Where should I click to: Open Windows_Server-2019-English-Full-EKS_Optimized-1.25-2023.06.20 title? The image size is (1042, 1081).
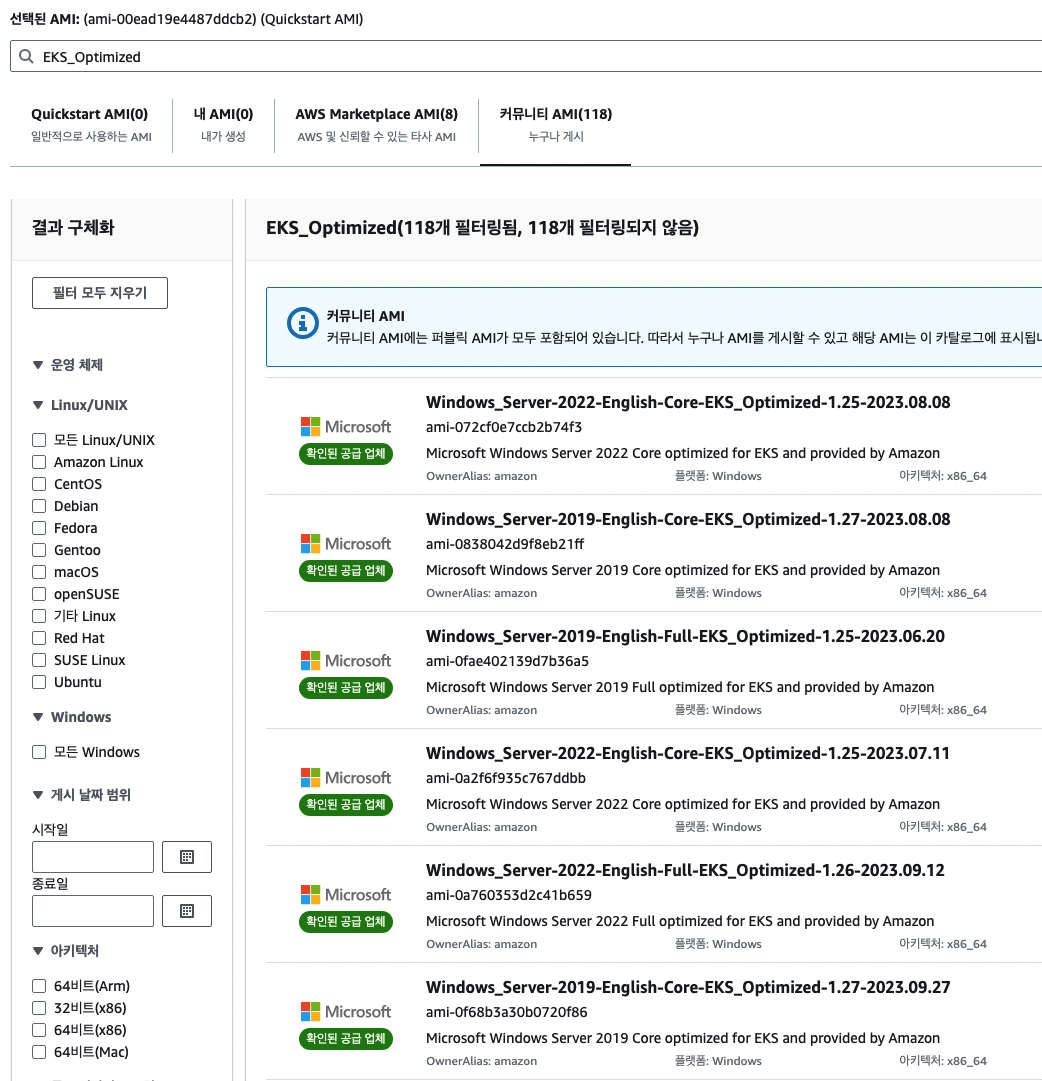pos(685,636)
